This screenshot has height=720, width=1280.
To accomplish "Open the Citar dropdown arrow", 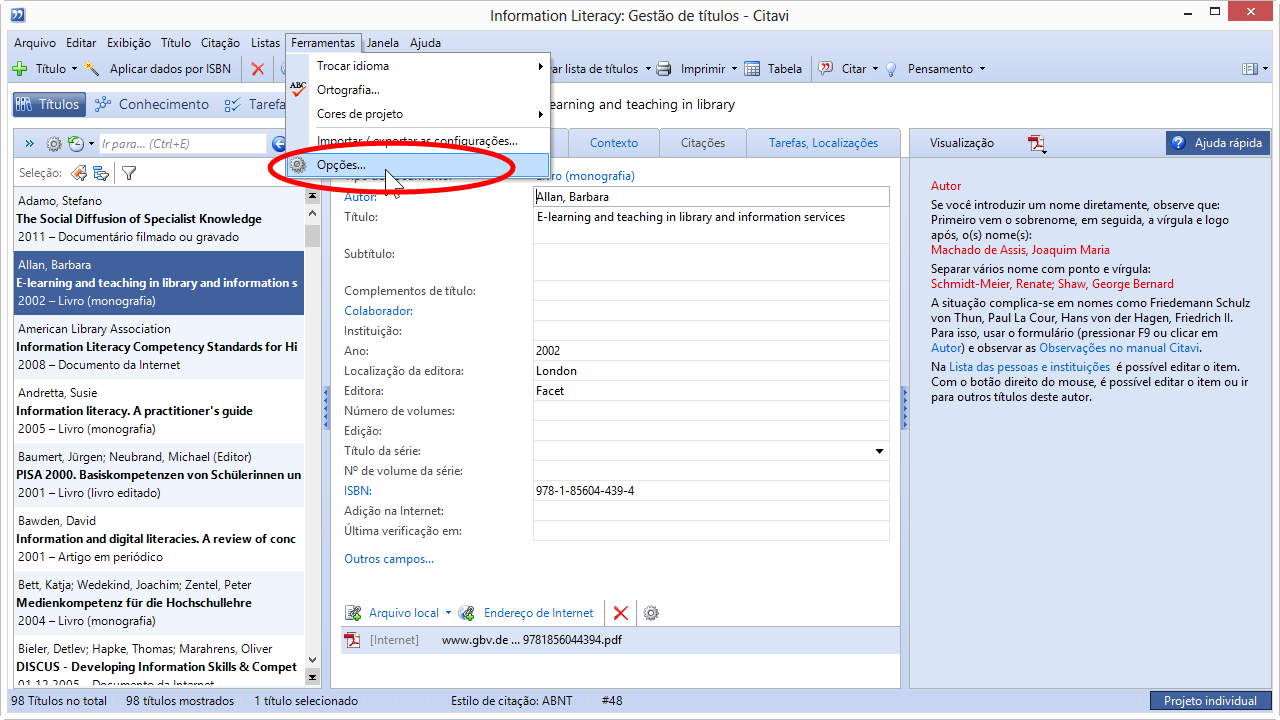I will [875, 69].
